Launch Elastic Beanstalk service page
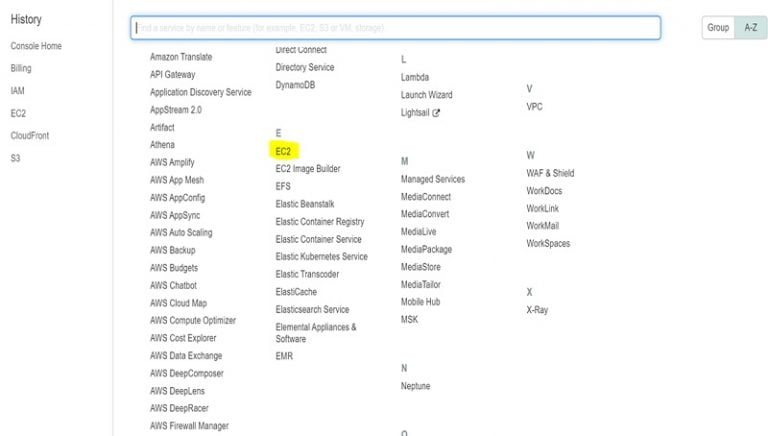Image resolution: width=768 pixels, height=436 pixels. click(312, 204)
